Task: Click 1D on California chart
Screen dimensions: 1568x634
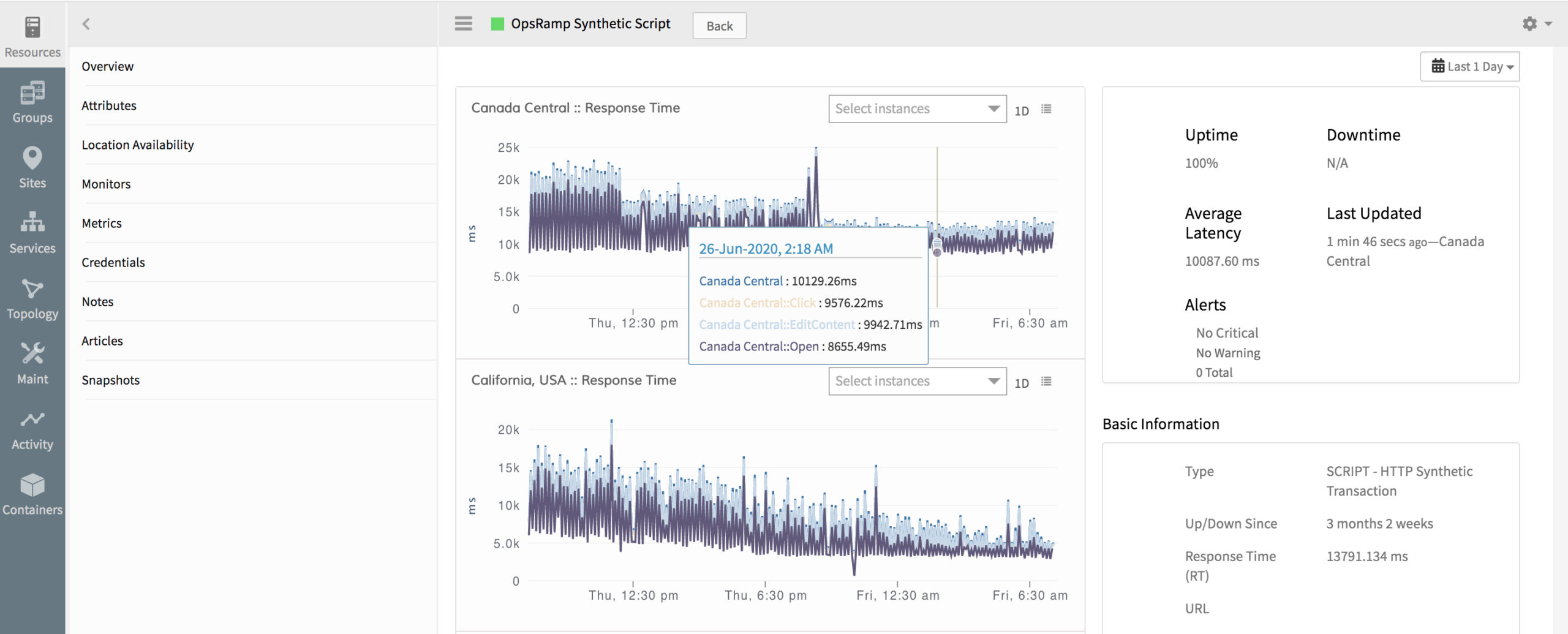Action: (x=1022, y=383)
